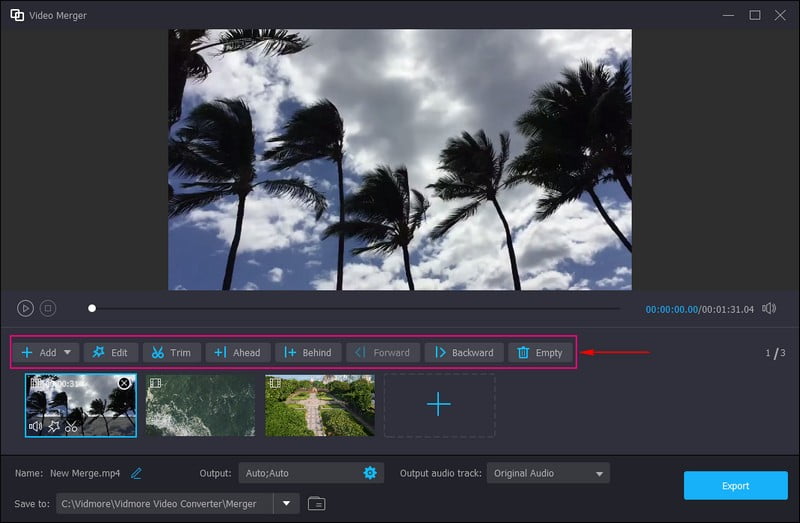Screen dimensions: 800x523
Task: Insert a clip using Ahead
Action: 237,352
